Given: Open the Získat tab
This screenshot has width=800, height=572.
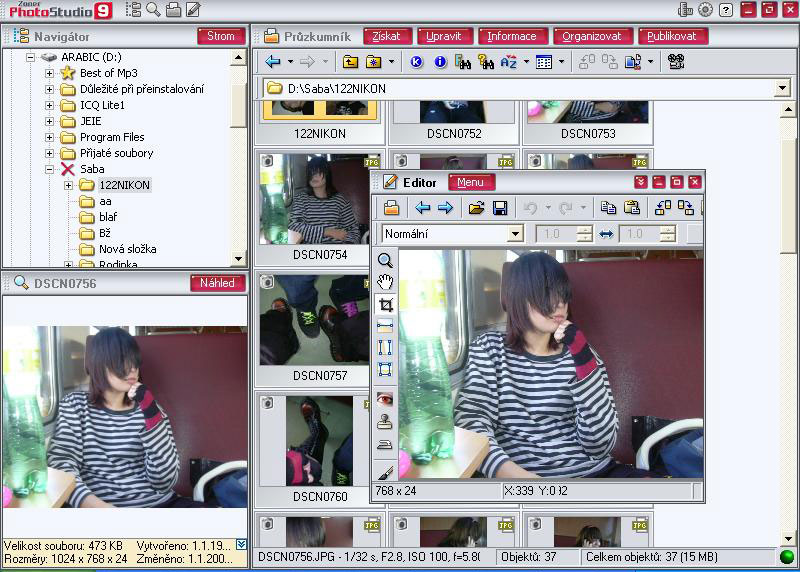Looking at the screenshot, I should pyautogui.click(x=387, y=36).
